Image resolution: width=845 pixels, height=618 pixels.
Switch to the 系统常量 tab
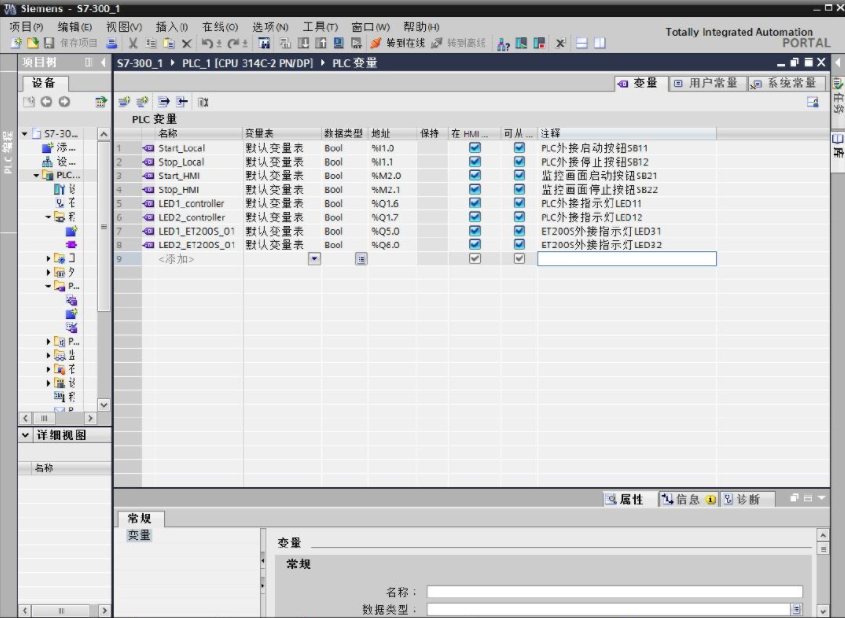click(786, 83)
